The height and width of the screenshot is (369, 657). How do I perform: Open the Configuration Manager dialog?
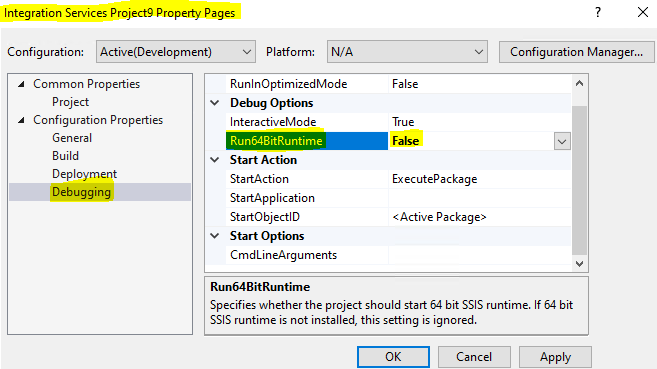tap(576, 52)
